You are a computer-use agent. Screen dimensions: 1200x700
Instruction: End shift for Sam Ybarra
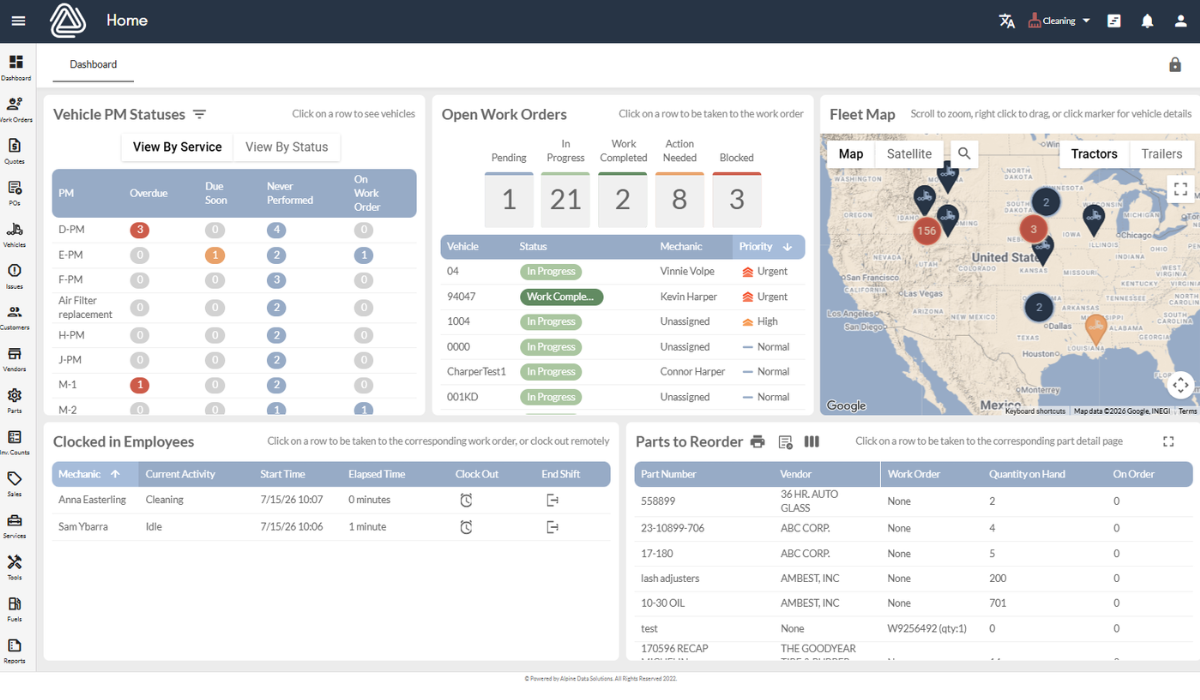(x=552, y=527)
